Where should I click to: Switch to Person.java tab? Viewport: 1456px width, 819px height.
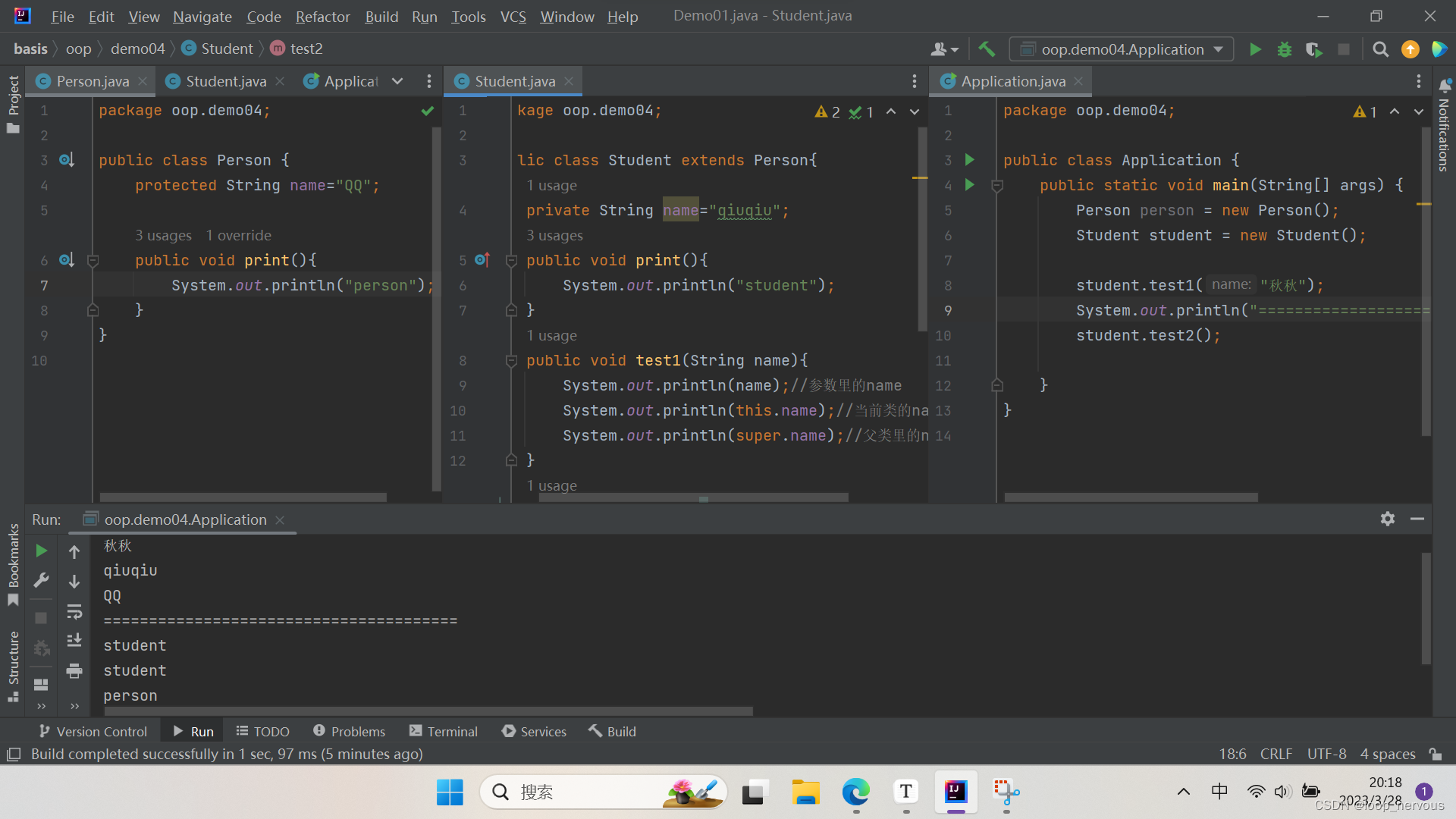point(93,81)
